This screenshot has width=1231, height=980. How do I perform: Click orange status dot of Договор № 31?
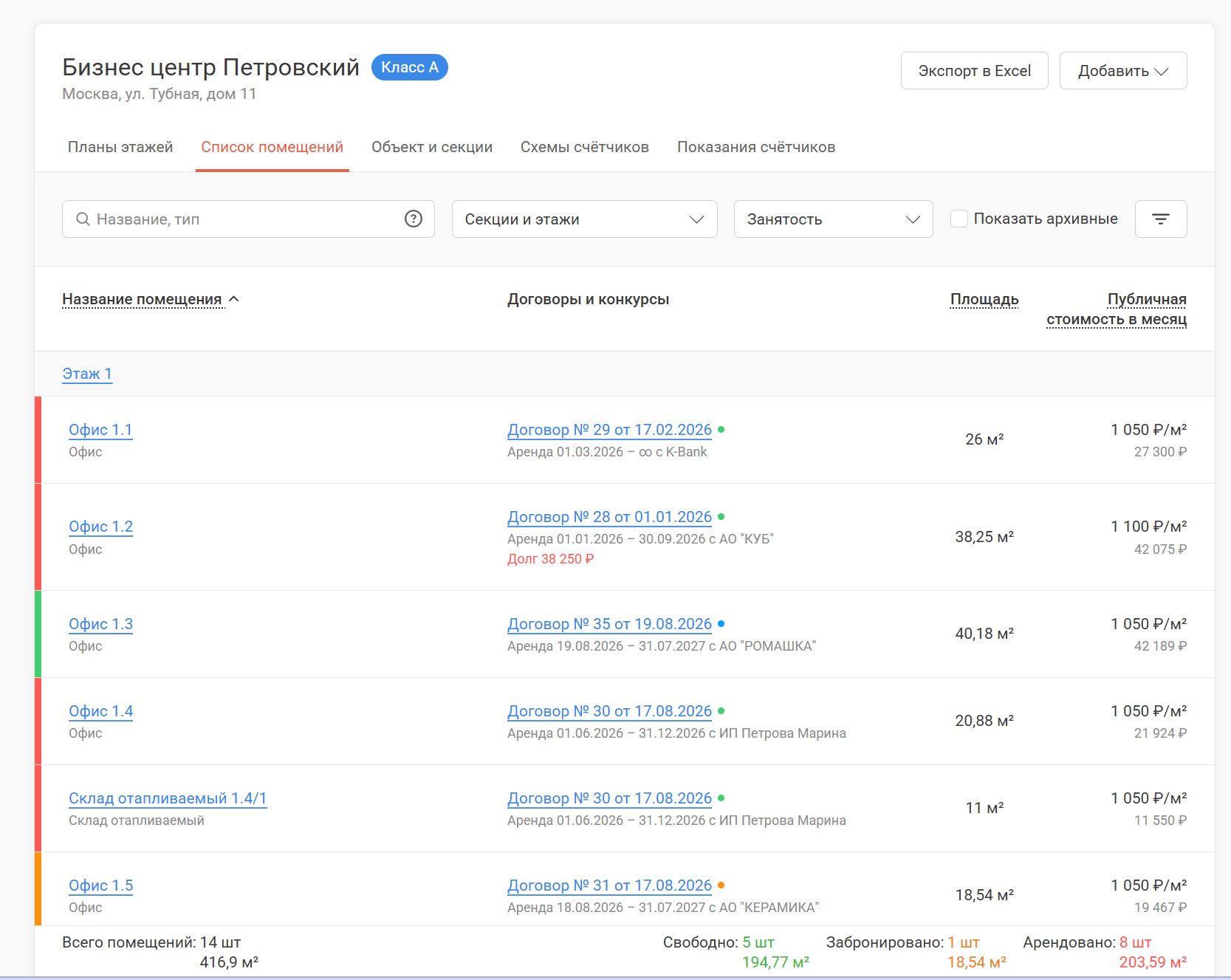pos(721,885)
